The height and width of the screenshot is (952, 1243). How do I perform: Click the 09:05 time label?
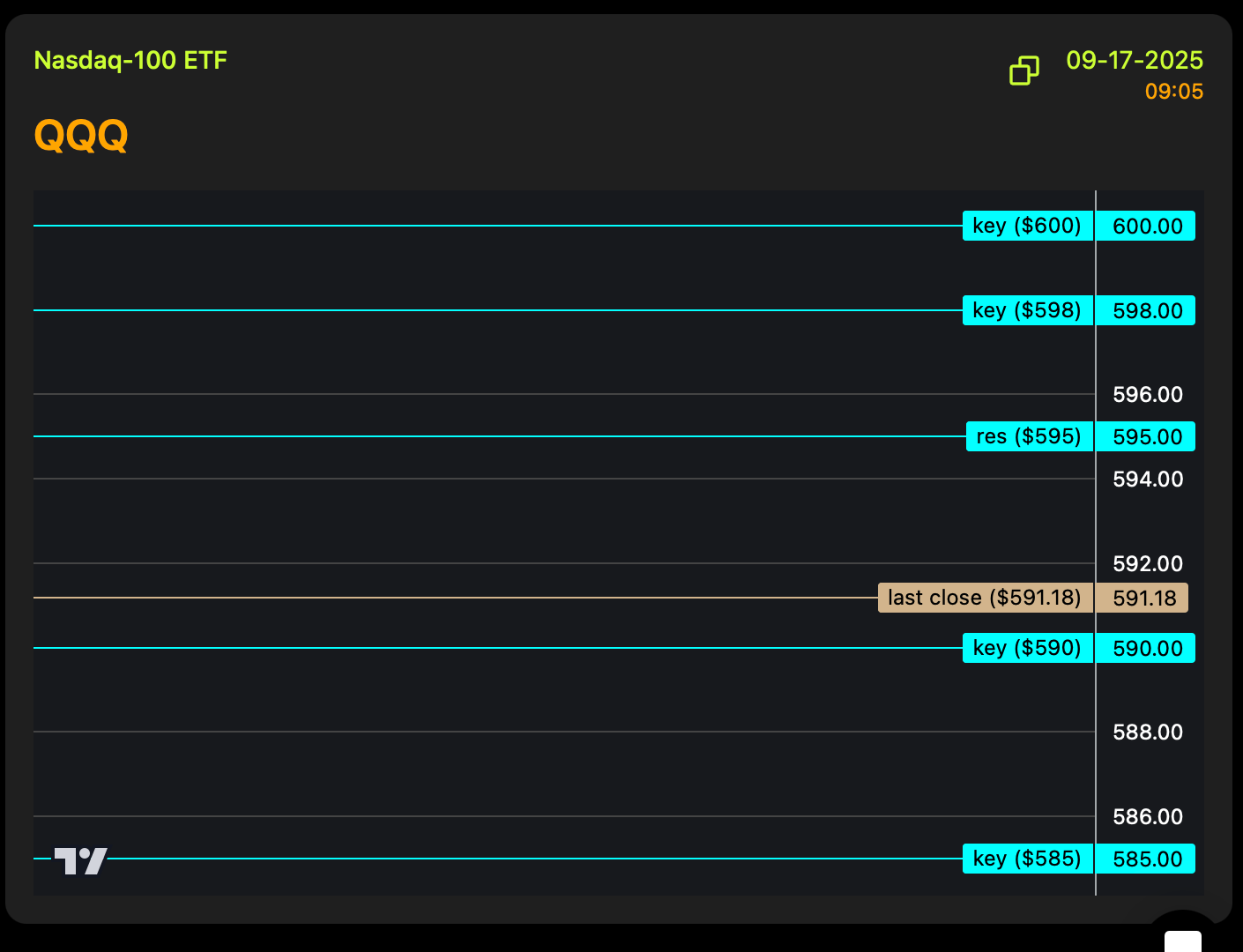click(1173, 92)
